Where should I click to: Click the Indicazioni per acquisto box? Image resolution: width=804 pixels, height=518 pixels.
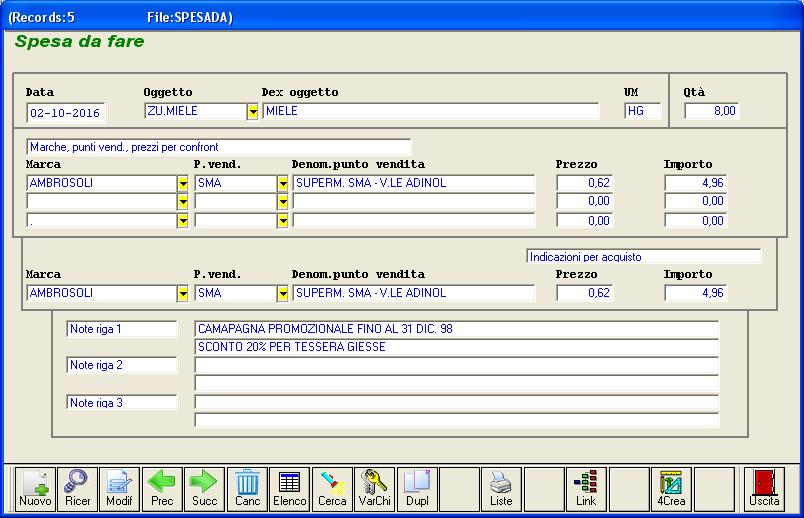tap(644, 256)
